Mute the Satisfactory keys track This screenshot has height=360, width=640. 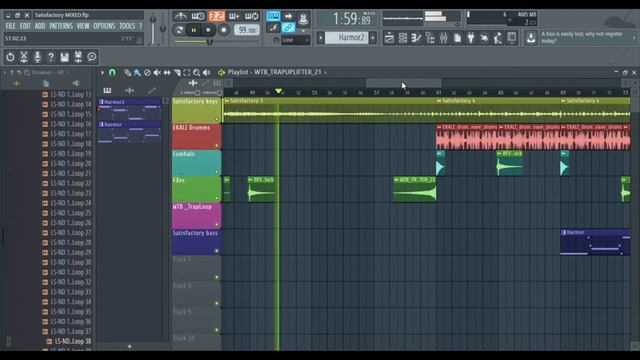pos(217,119)
